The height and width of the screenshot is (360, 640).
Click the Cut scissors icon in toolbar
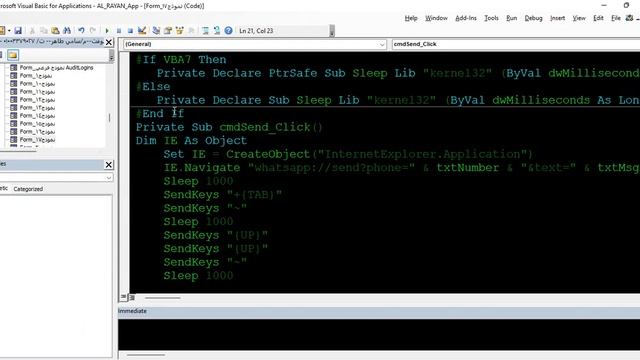[x=32, y=31]
